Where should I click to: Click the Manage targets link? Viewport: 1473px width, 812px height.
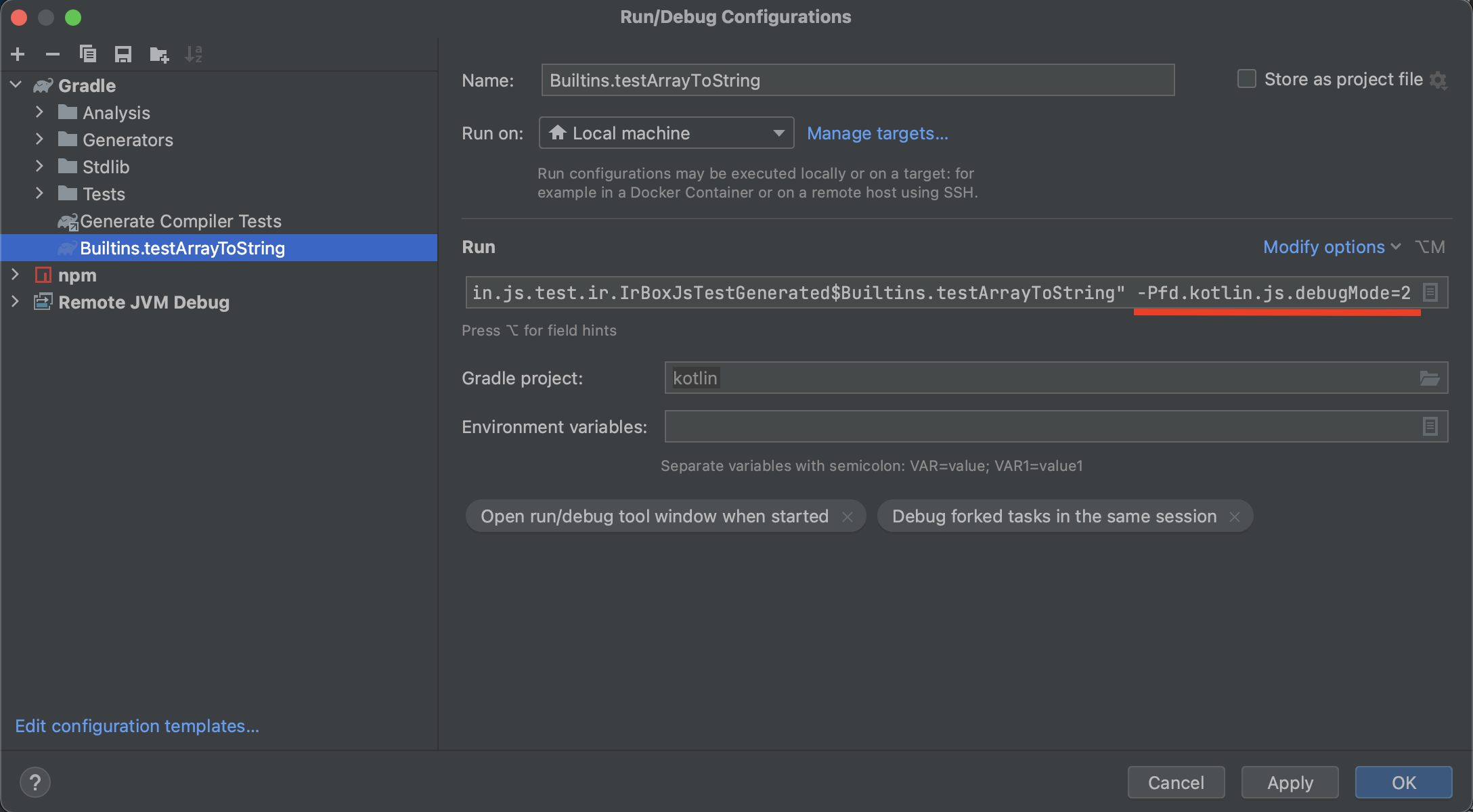(877, 133)
